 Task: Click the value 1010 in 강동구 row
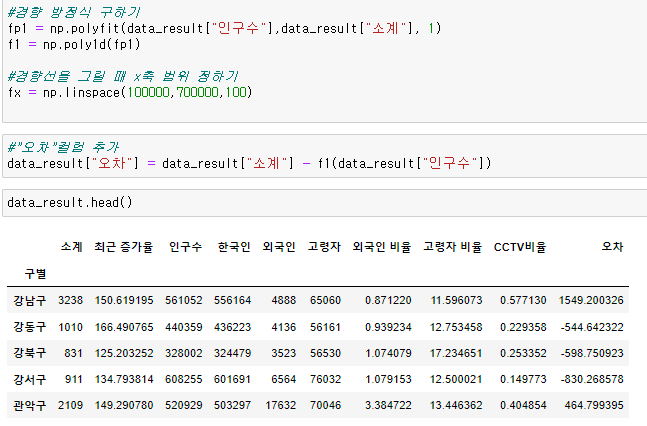[71, 327]
